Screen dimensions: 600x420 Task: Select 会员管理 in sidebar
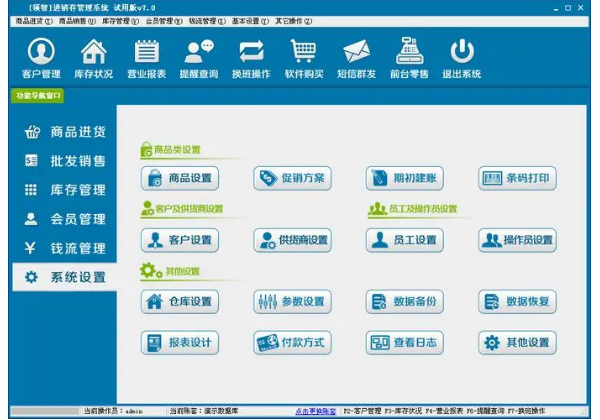pyautogui.click(x=65, y=219)
